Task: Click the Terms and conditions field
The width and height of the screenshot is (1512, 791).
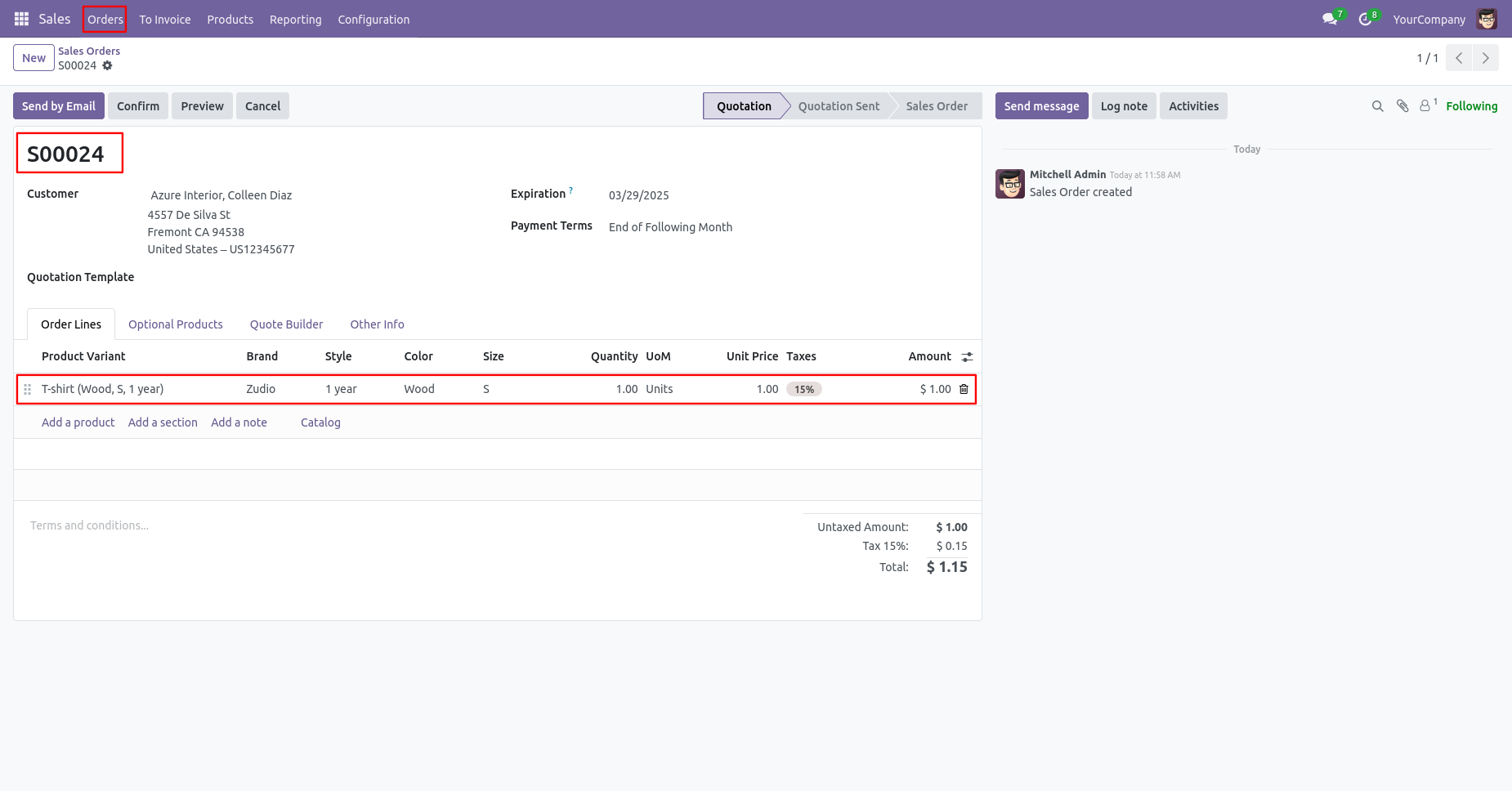Action: coord(90,525)
